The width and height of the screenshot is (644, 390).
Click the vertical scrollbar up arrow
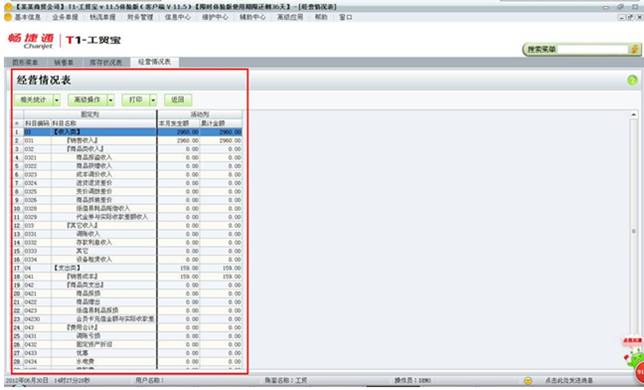point(634,115)
